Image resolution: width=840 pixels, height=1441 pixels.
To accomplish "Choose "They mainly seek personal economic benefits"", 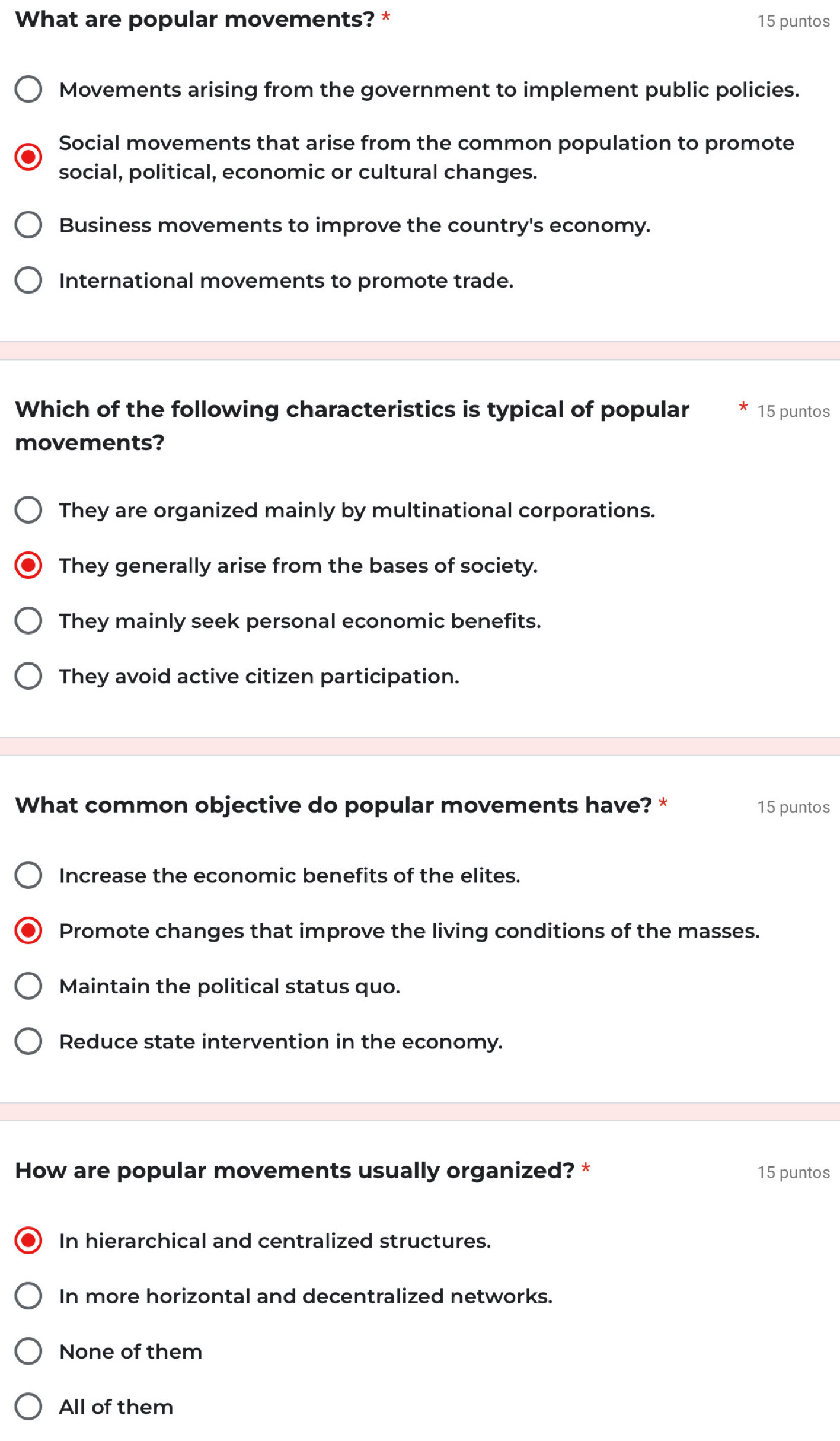I will [28, 621].
